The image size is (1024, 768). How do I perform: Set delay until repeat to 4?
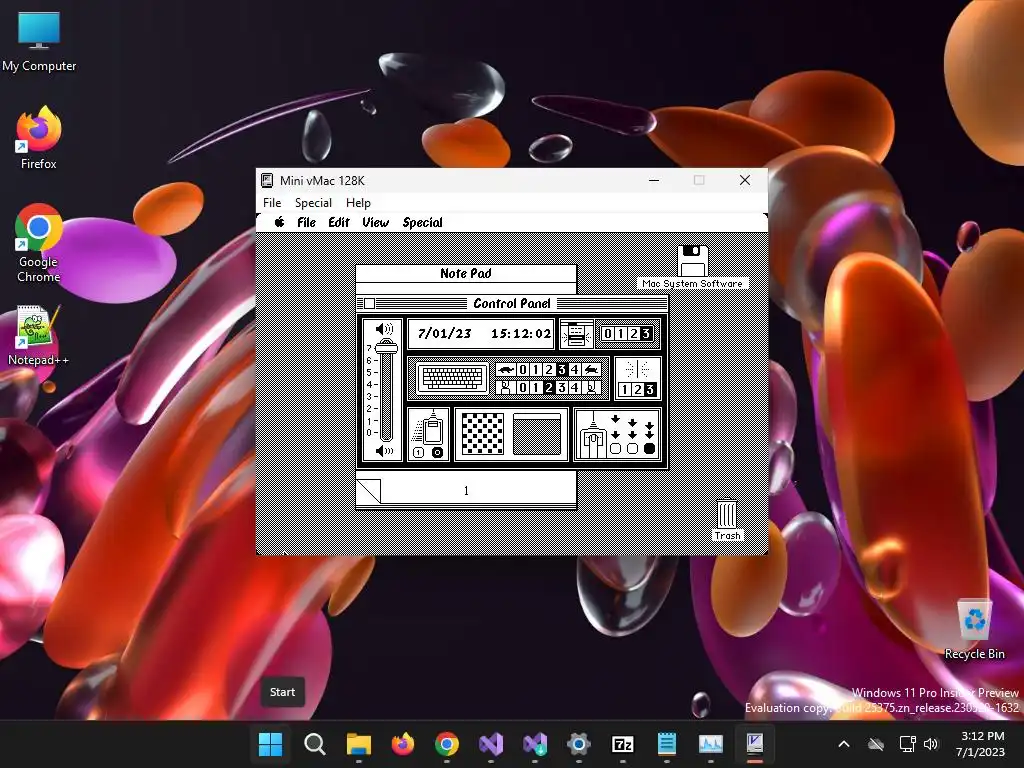tap(575, 387)
